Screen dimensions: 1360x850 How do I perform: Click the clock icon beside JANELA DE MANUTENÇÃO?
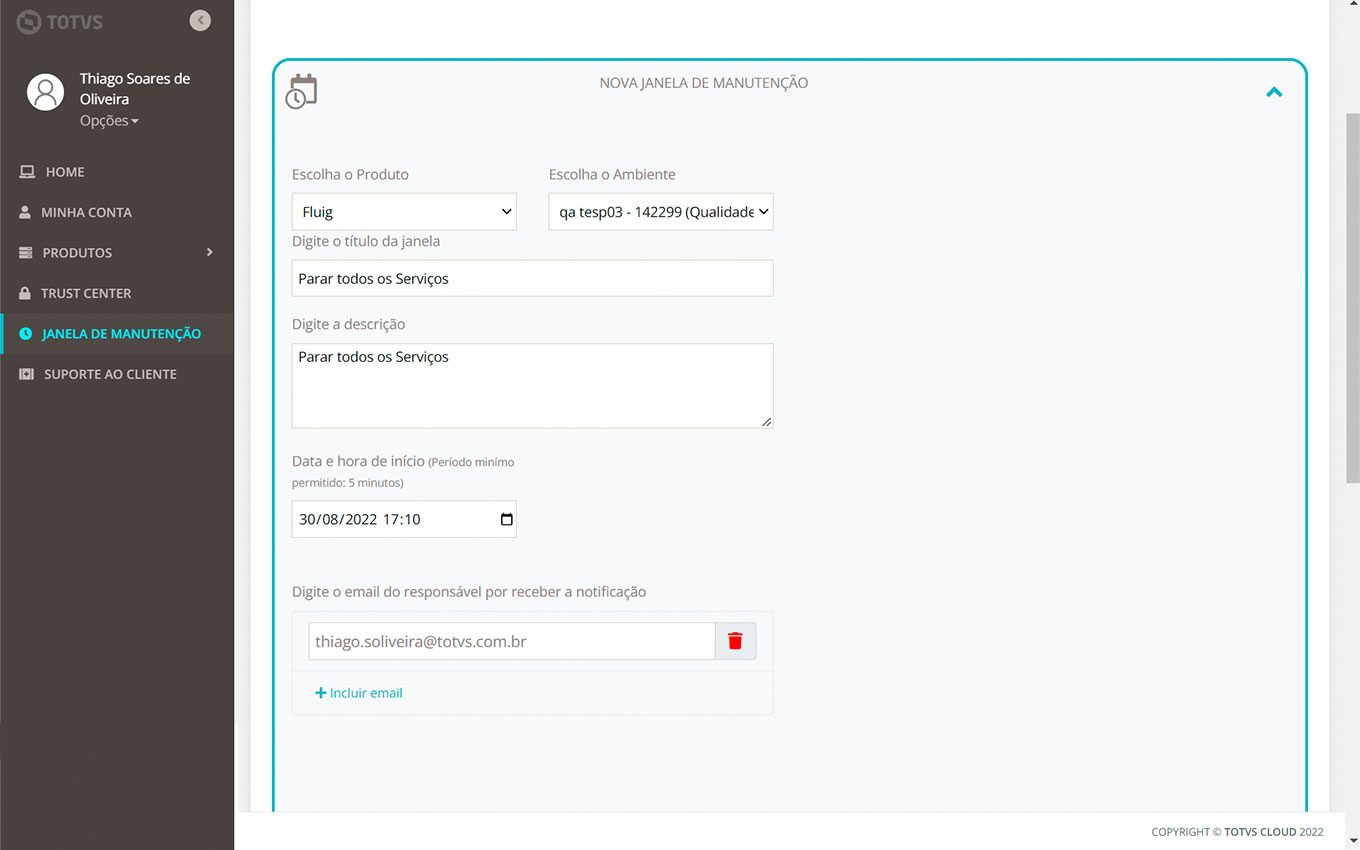26,333
